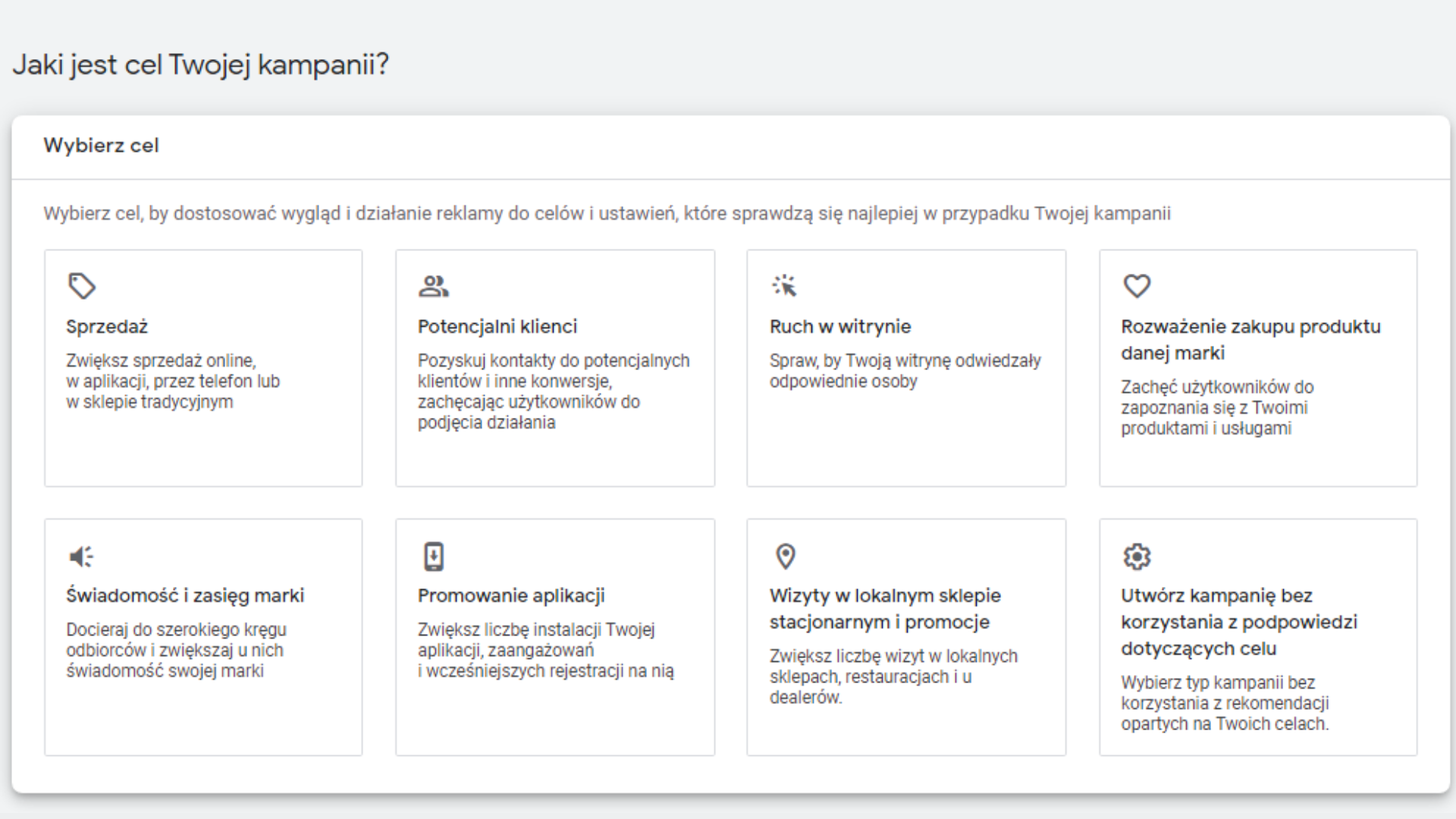Choose Wizyty w lokalnym sklepie stacjonarnym

point(885,609)
